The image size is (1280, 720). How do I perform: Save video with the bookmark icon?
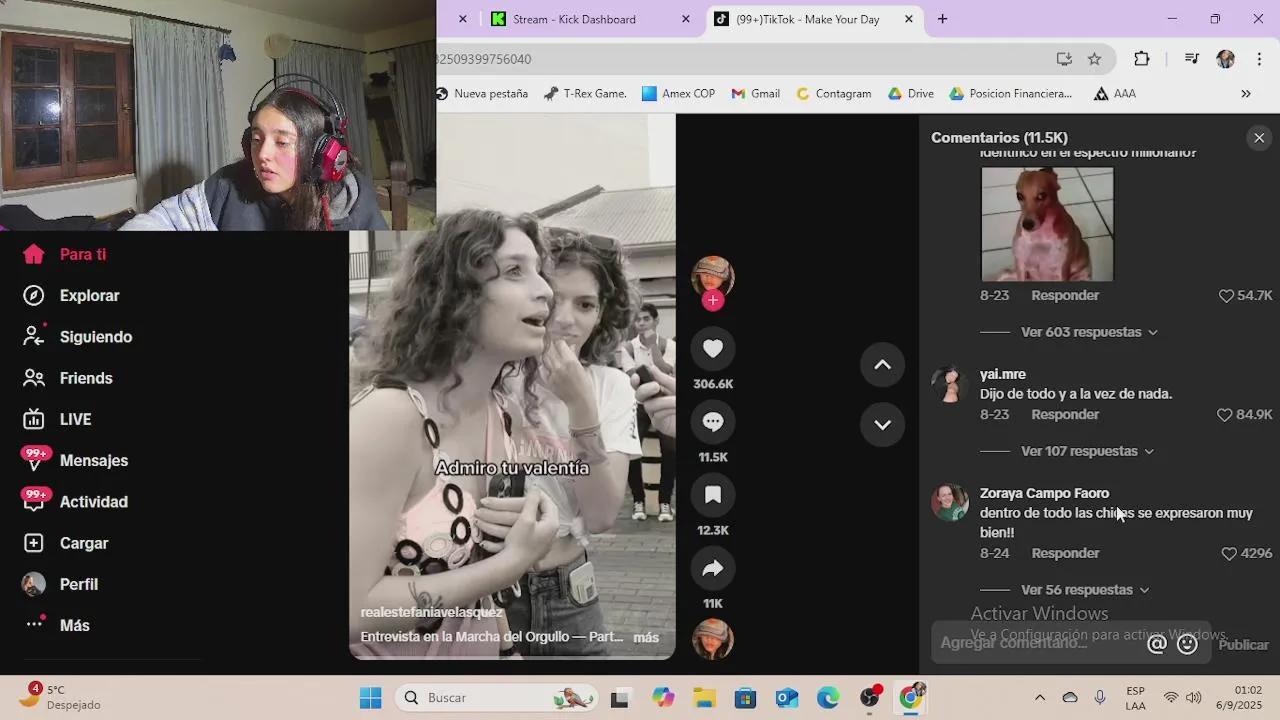tap(713, 495)
